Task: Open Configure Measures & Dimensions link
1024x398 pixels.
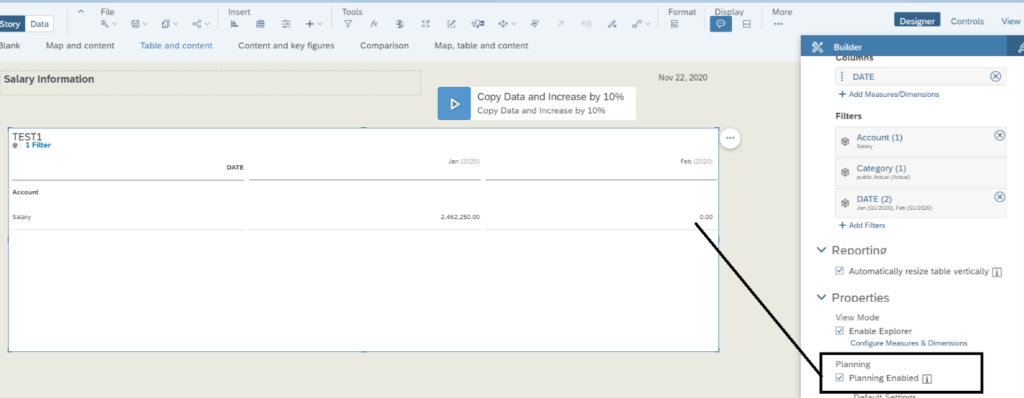Action: (908, 342)
